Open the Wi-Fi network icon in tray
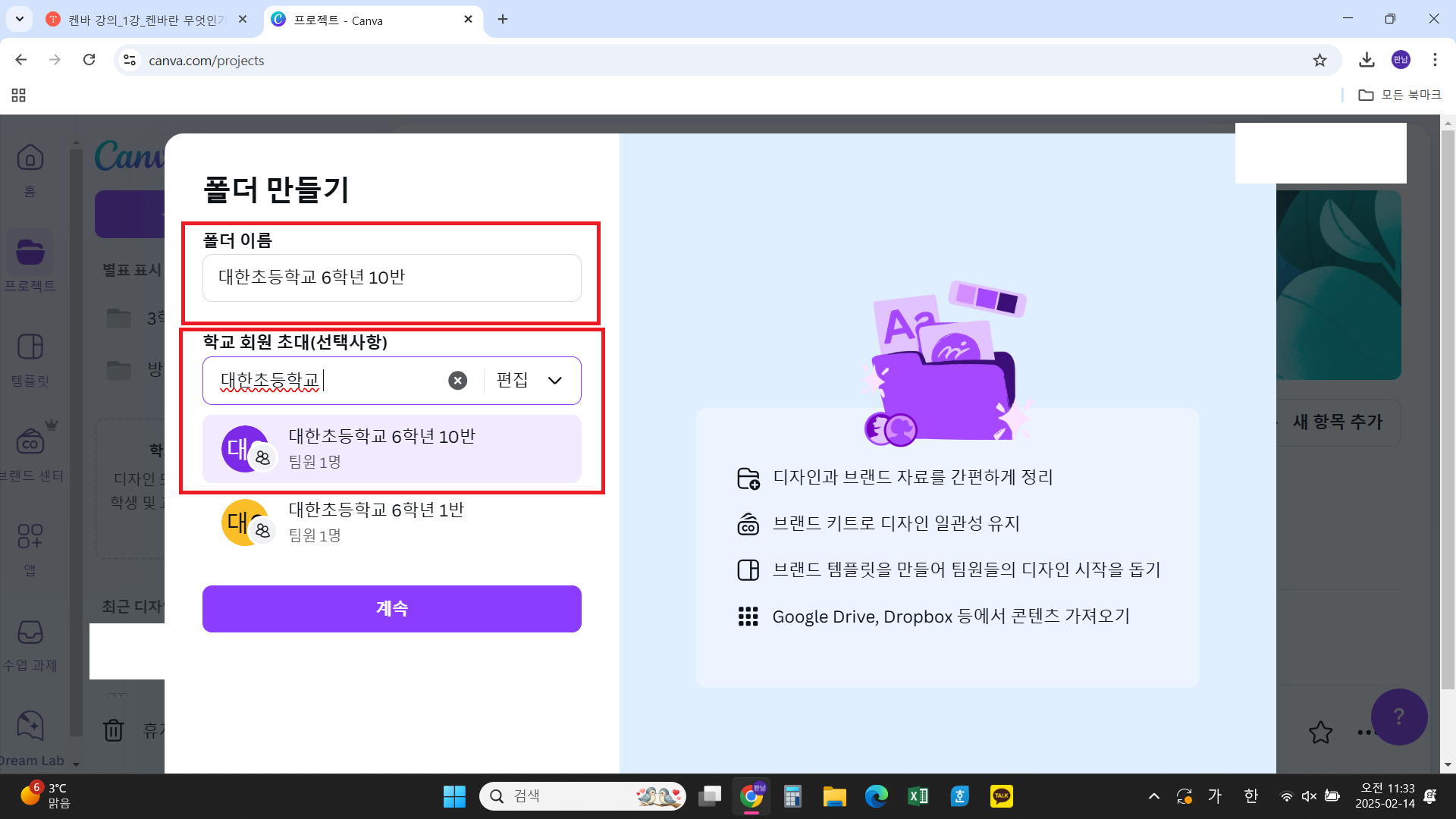1456x819 pixels. pyautogui.click(x=1286, y=796)
